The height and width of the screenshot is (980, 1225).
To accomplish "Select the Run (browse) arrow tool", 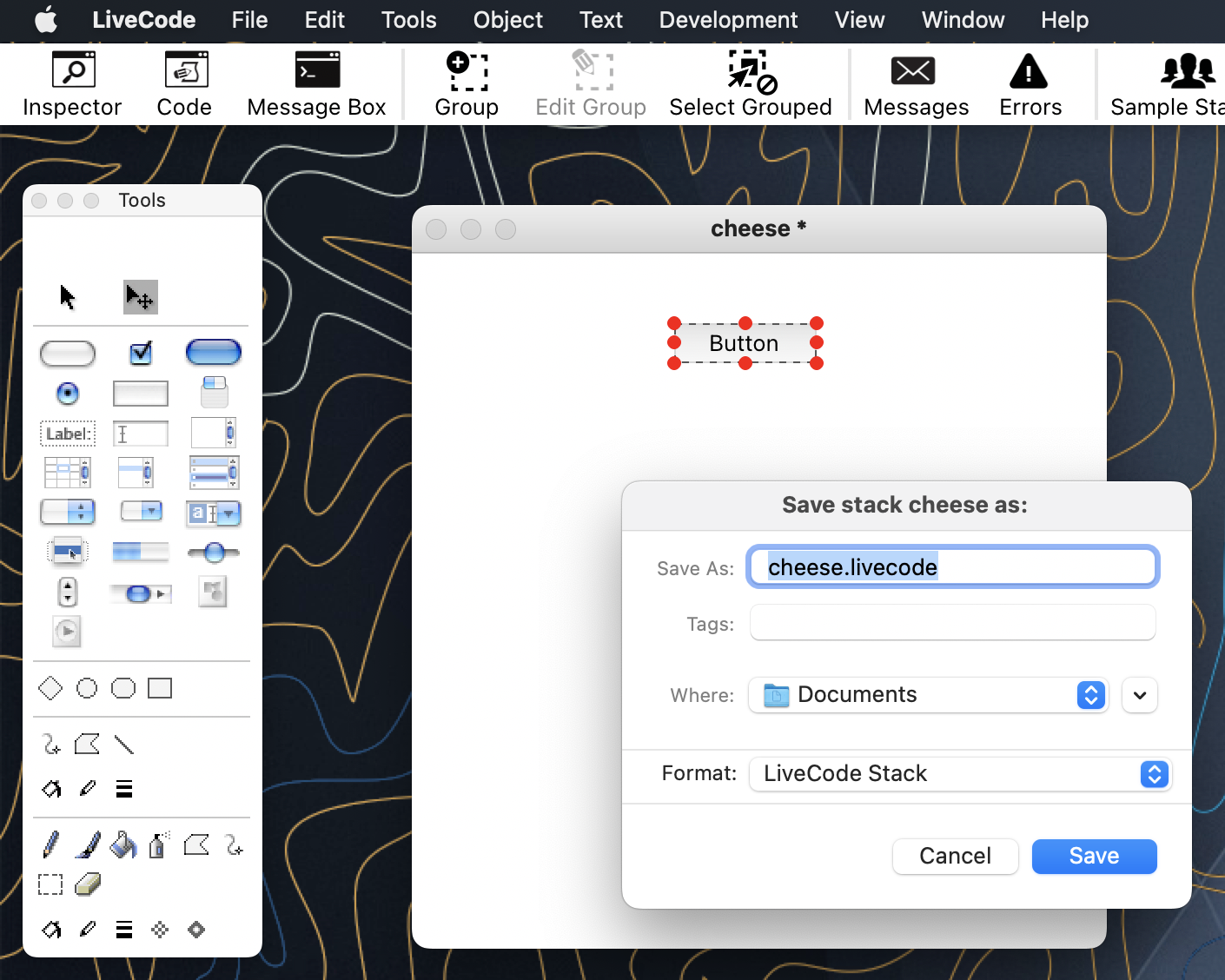I will 67,297.
